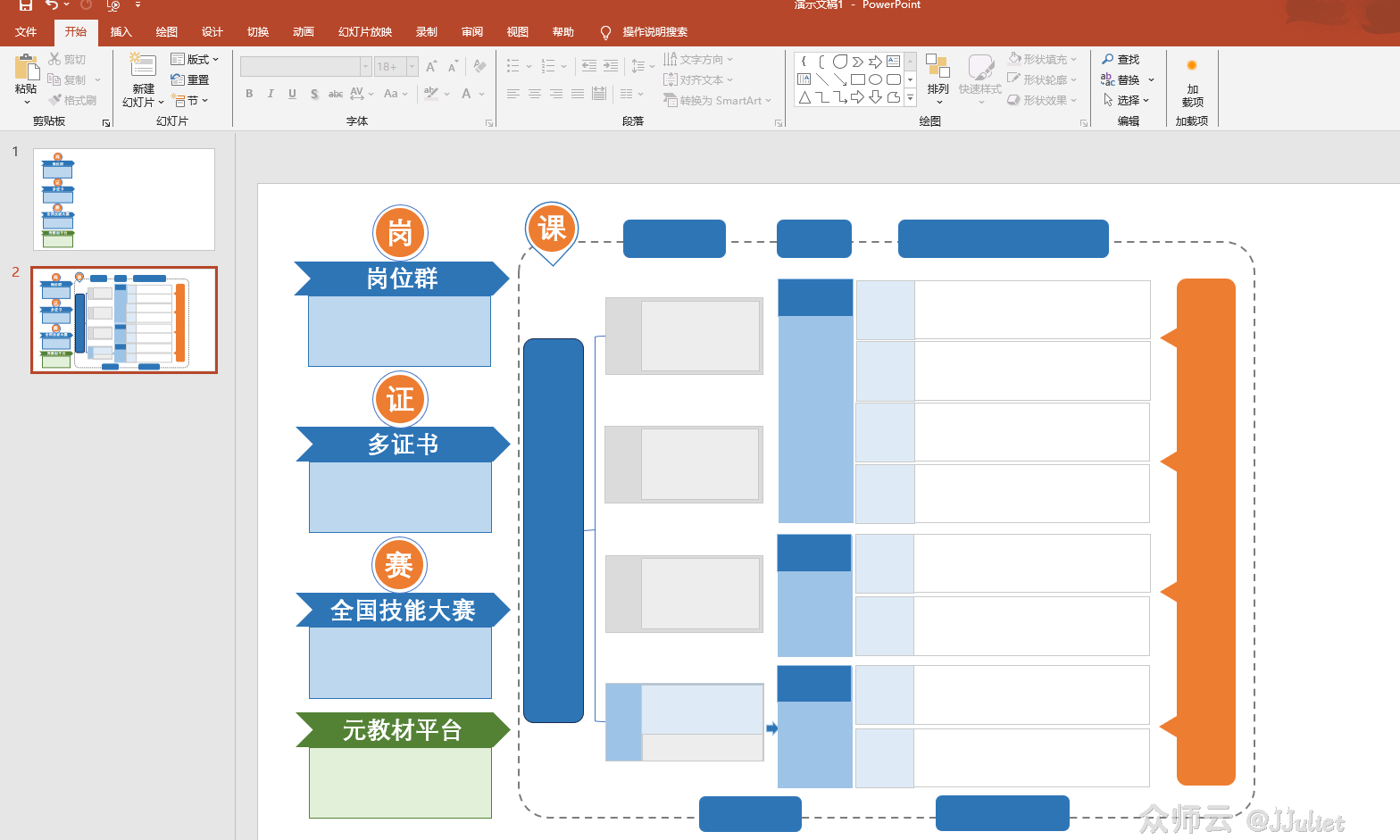Open the Select (选择) dropdown

(1127, 101)
